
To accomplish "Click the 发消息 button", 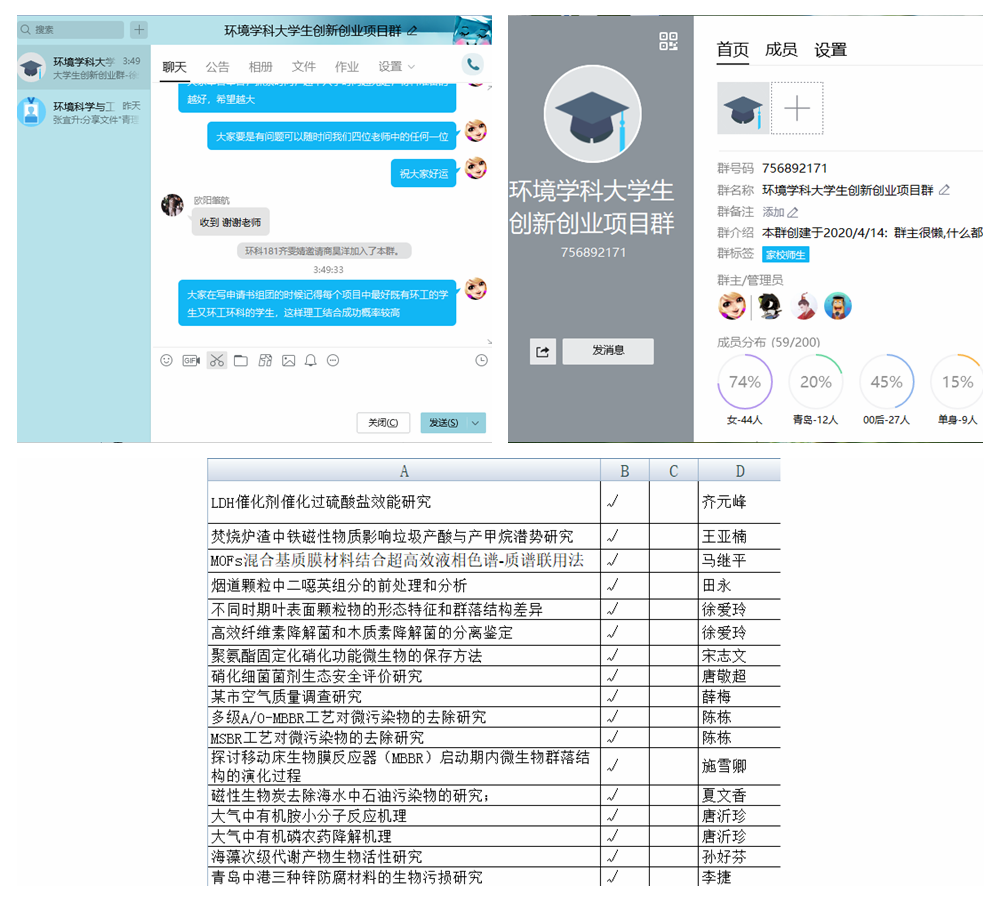I will [608, 351].
